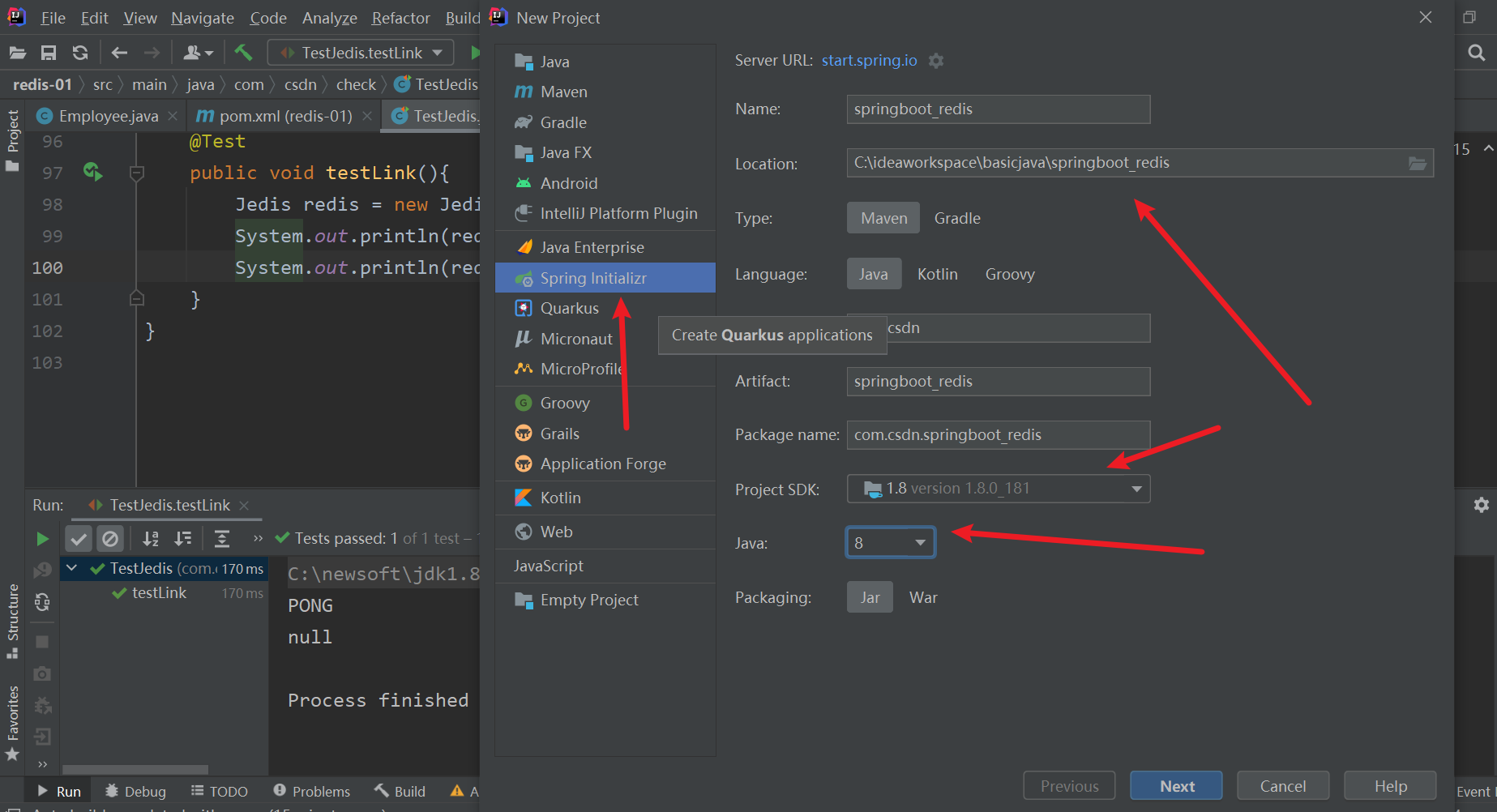Screen dimensions: 1497x812
Task: Toggle show passed tests checkmark icon
Action: click(79, 539)
